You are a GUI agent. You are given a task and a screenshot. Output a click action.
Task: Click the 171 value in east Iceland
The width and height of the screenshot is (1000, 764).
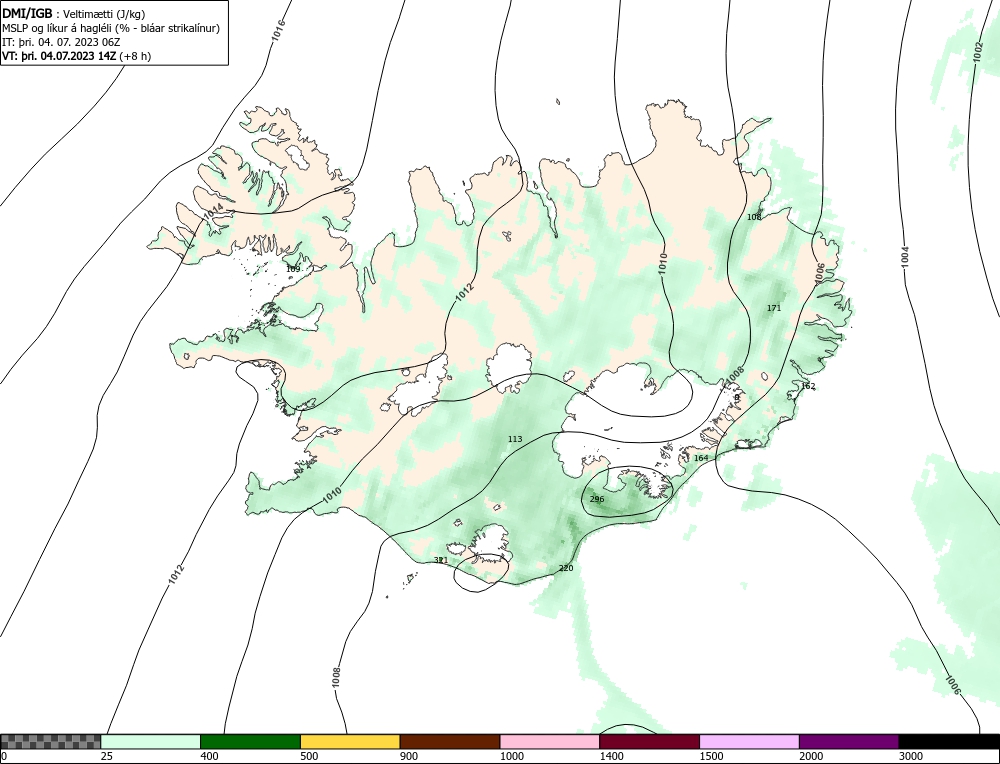pos(774,308)
